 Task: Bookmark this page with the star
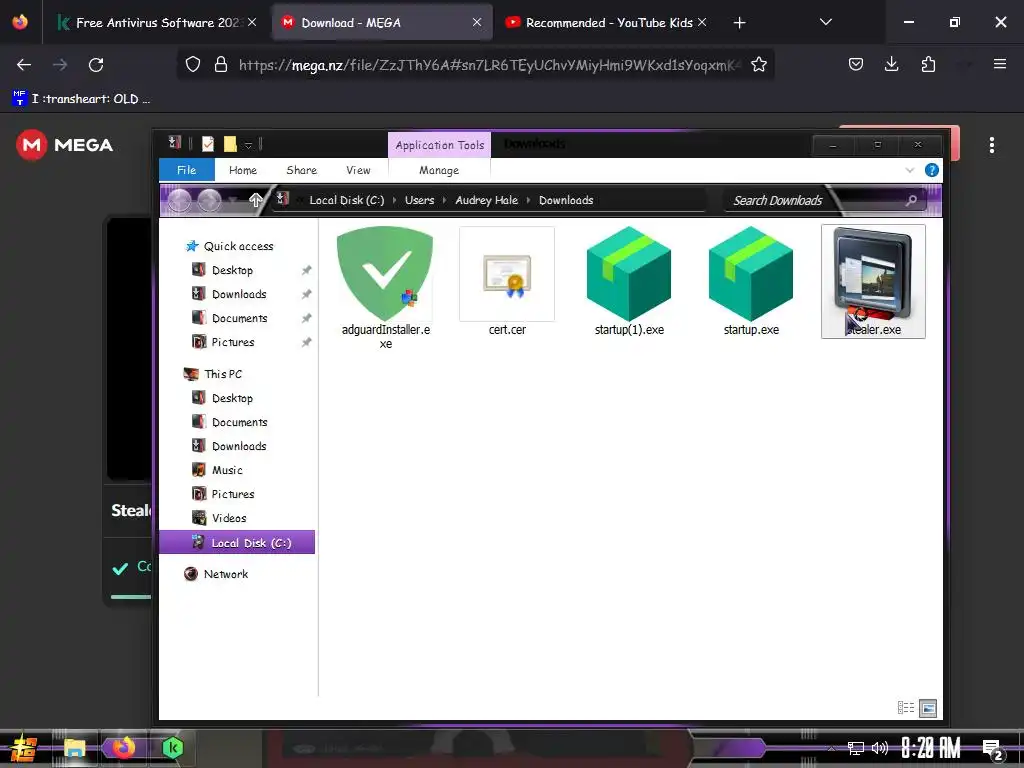tap(758, 64)
